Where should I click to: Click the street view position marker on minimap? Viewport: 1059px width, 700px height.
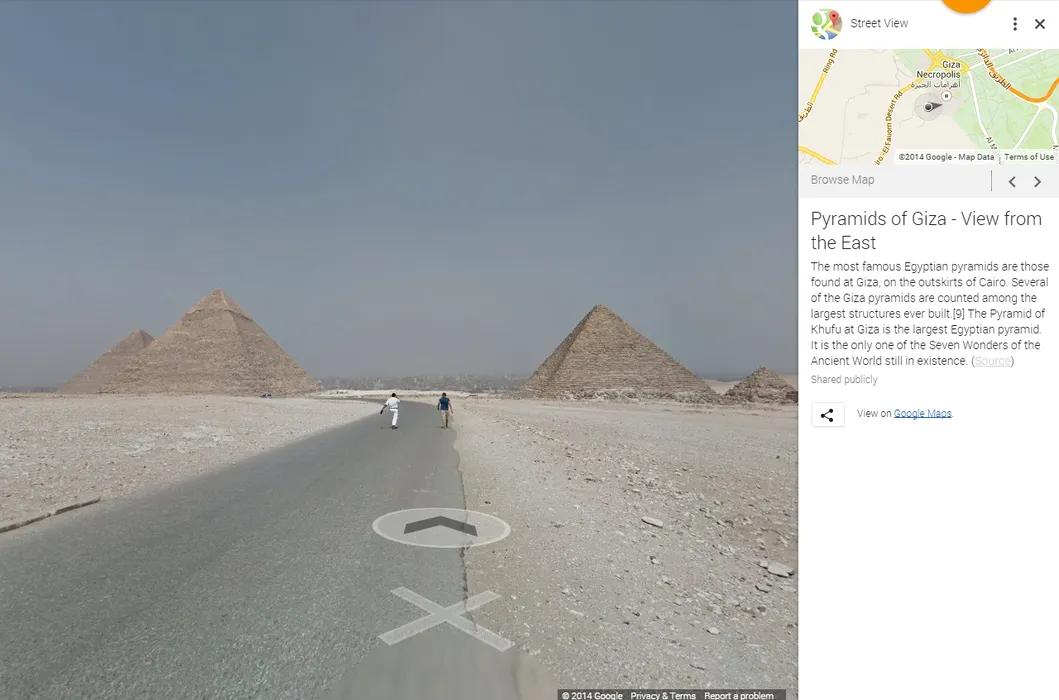[930, 107]
